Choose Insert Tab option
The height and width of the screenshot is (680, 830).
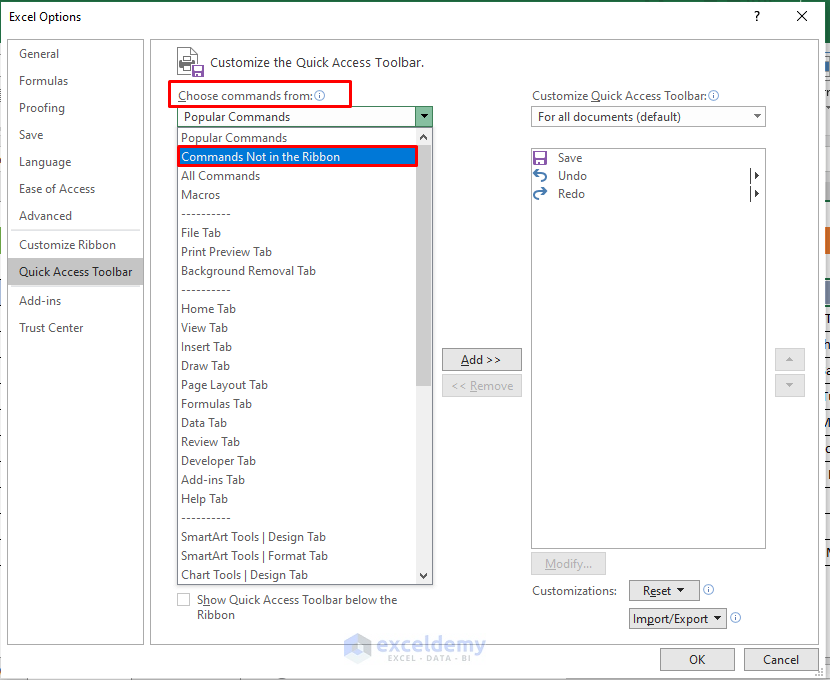click(297, 347)
